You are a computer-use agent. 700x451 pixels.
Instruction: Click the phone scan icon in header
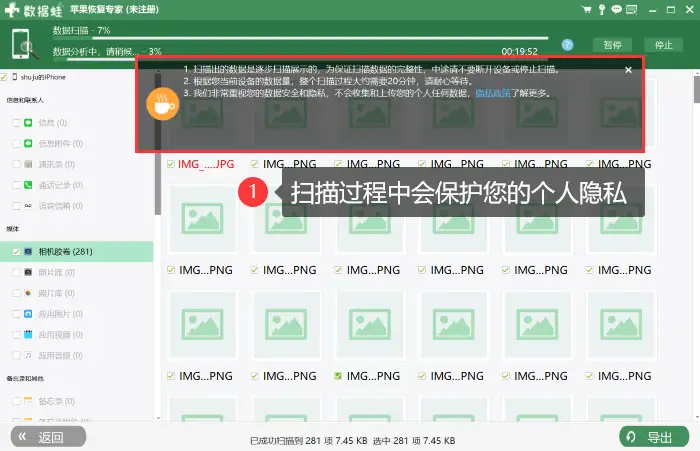pyautogui.click(x=25, y=44)
